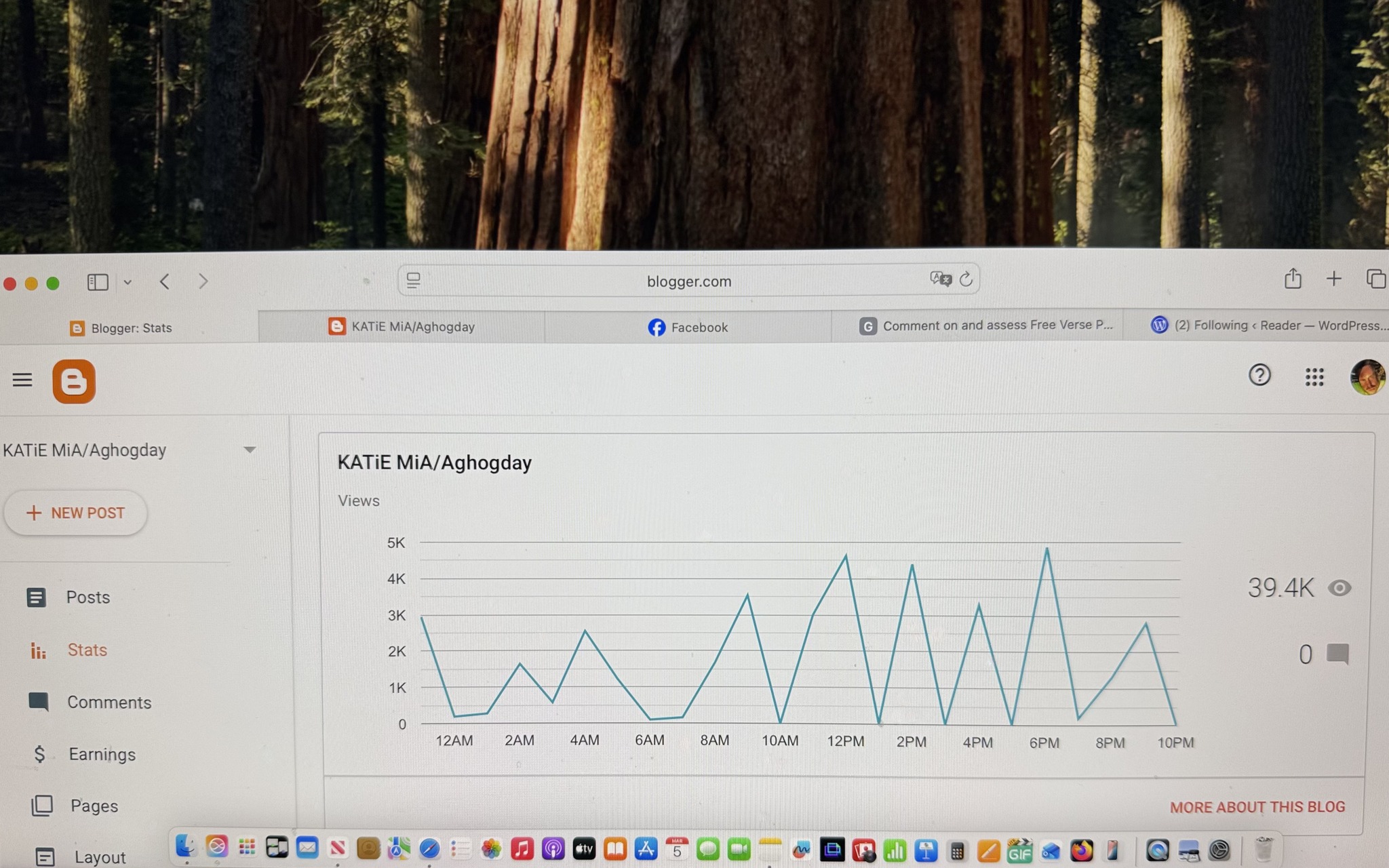Viewport: 1389px width, 868px height.
Task: Open Comments in the sidebar
Action: click(x=109, y=703)
